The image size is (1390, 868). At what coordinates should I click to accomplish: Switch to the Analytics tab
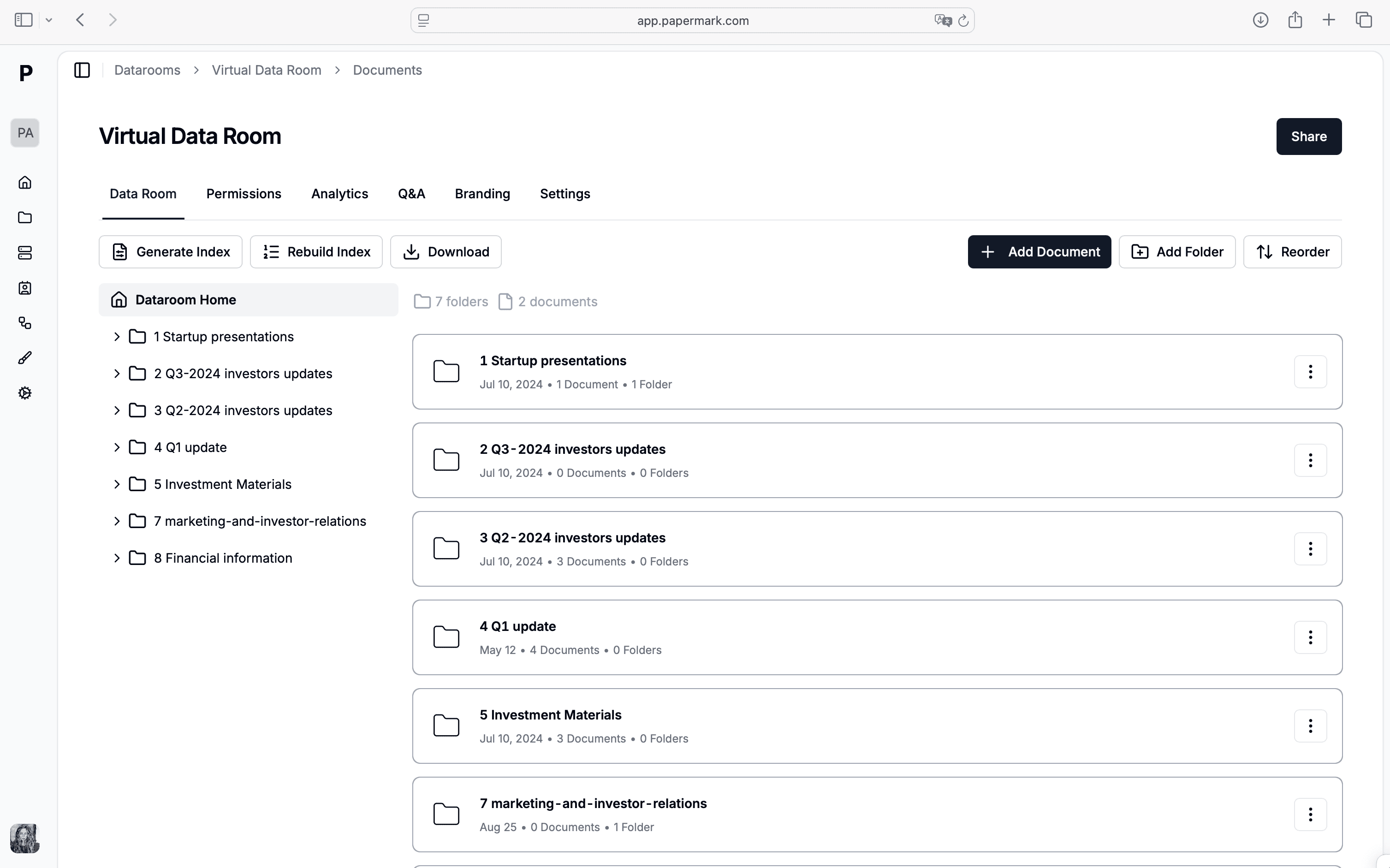point(340,193)
